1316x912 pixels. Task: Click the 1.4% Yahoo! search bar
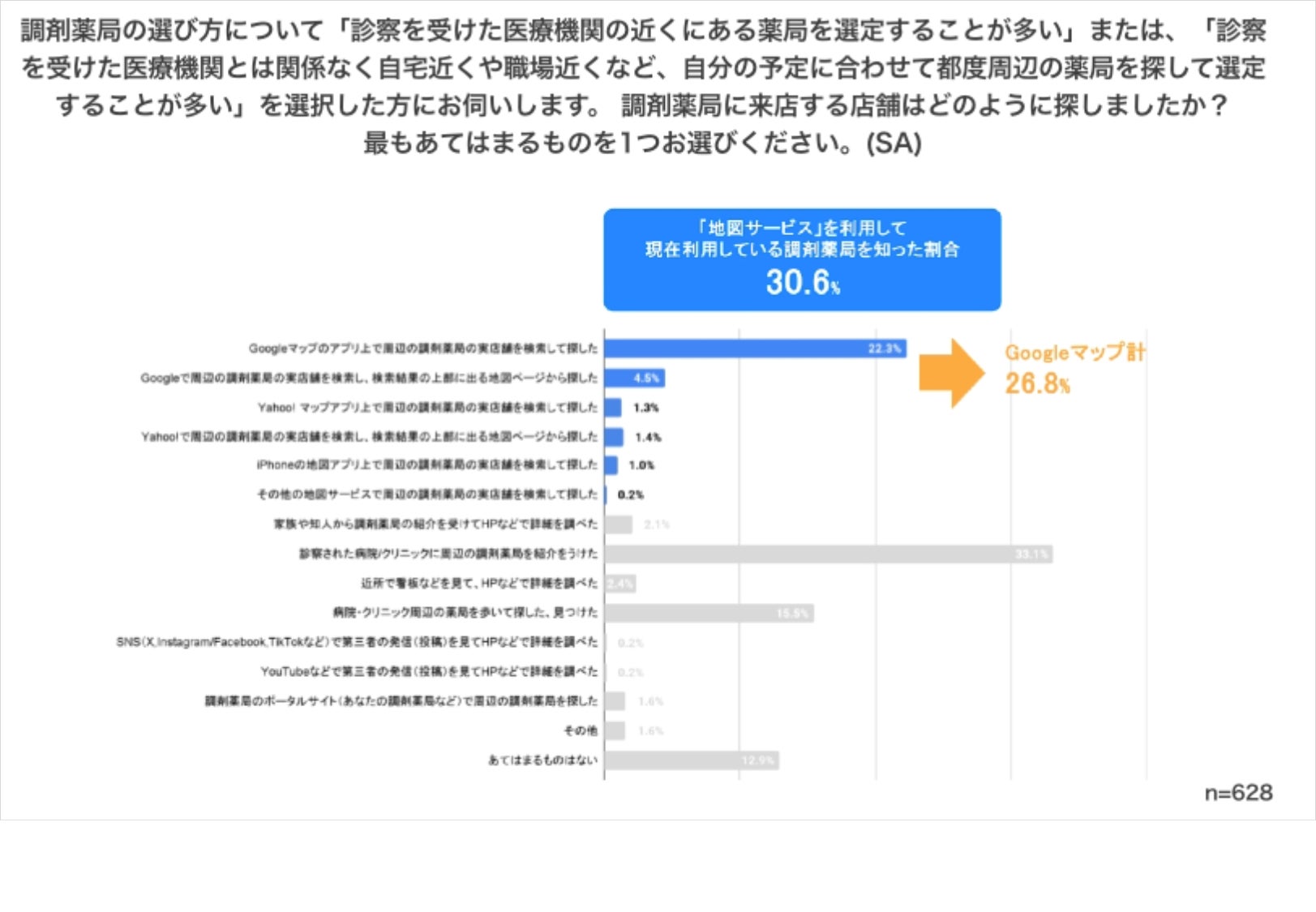[x=614, y=437]
